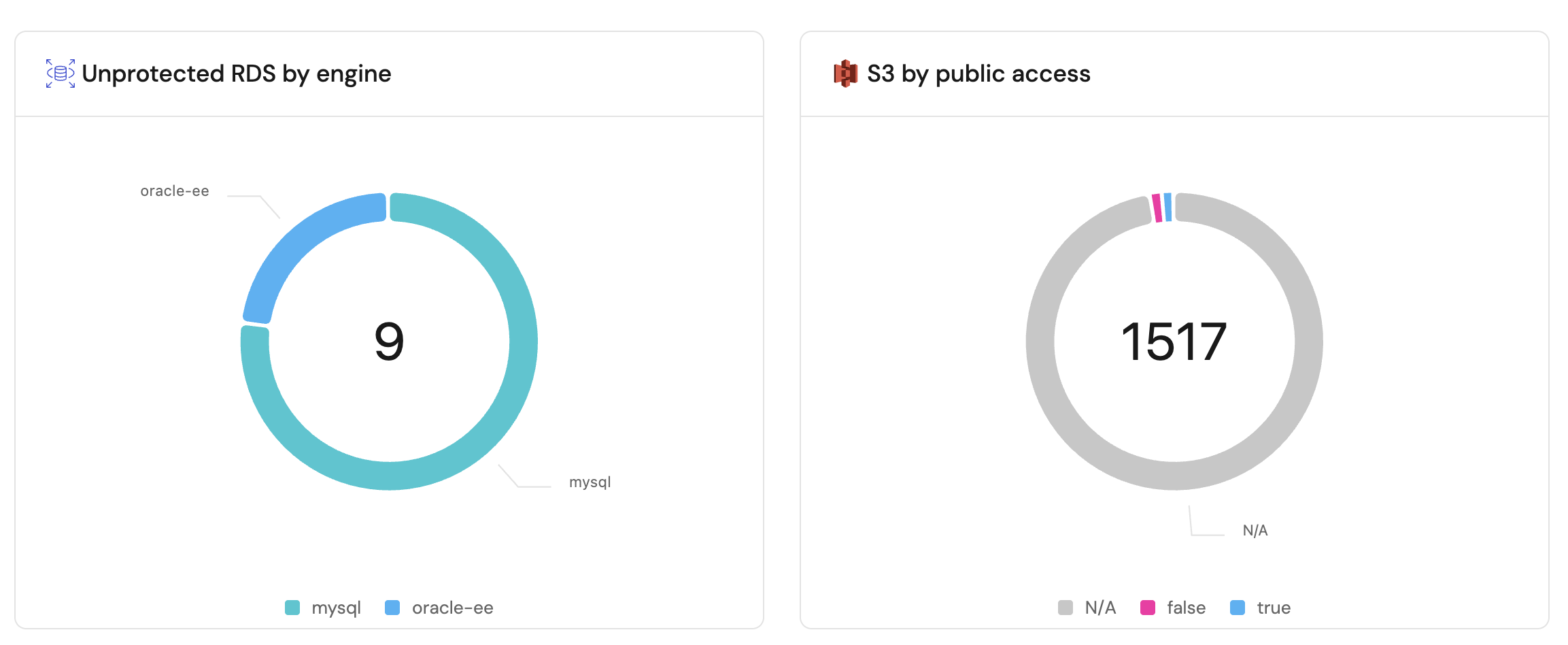
Task: Toggle the true legend blue swatch
Action: coord(1238,608)
